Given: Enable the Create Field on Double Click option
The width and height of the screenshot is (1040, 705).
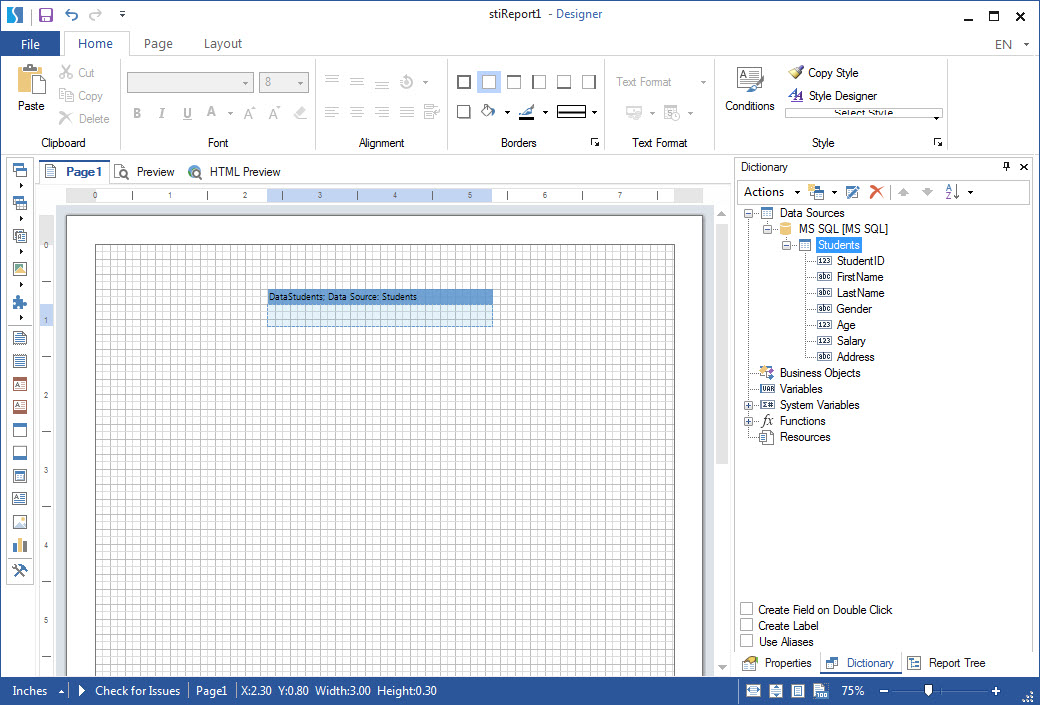Looking at the screenshot, I should (x=745, y=609).
